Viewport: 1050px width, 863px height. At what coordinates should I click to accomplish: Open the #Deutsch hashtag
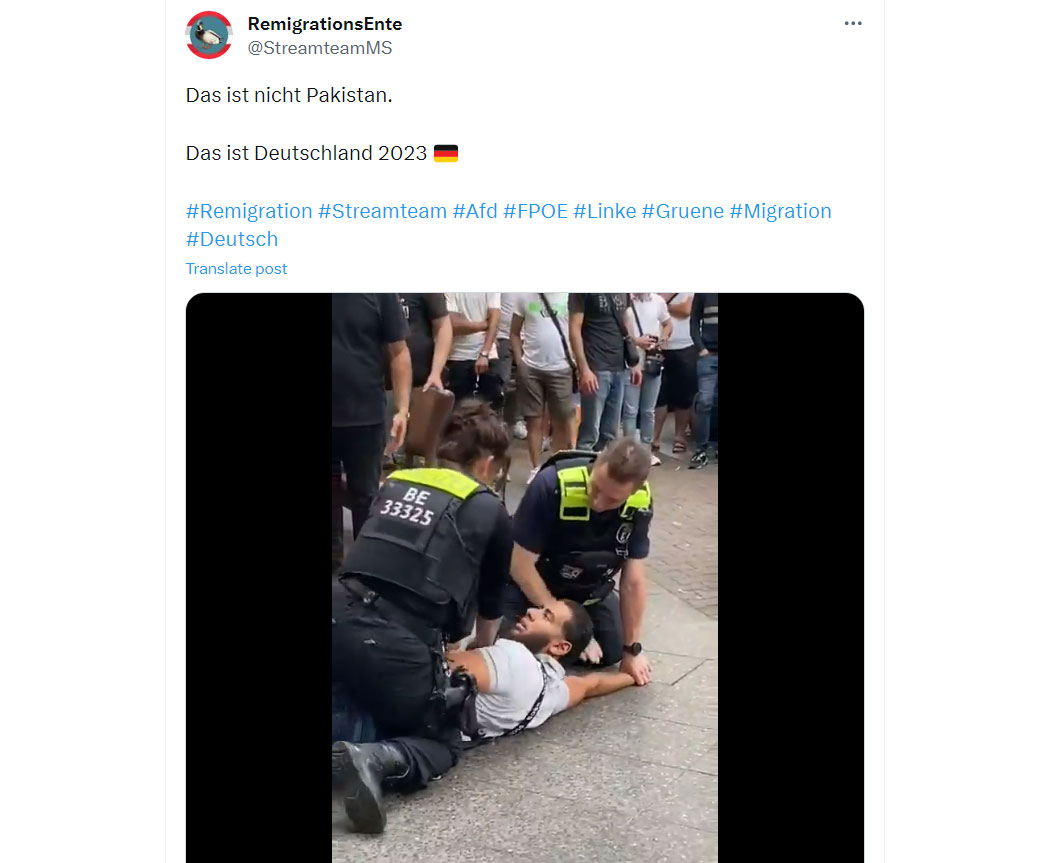pyautogui.click(x=232, y=239)
